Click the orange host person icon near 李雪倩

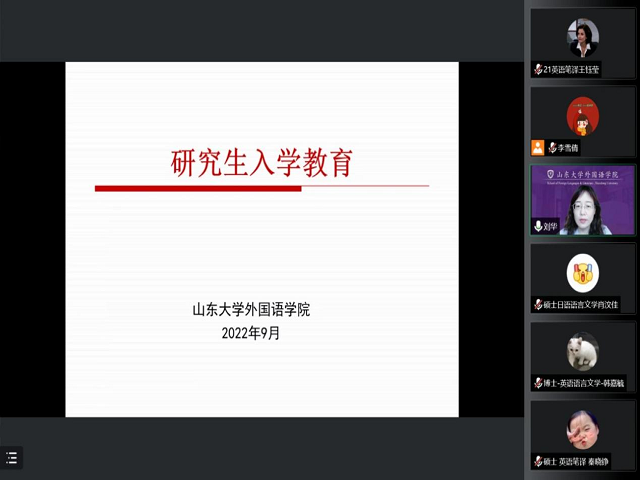click(x=538, y=148)
